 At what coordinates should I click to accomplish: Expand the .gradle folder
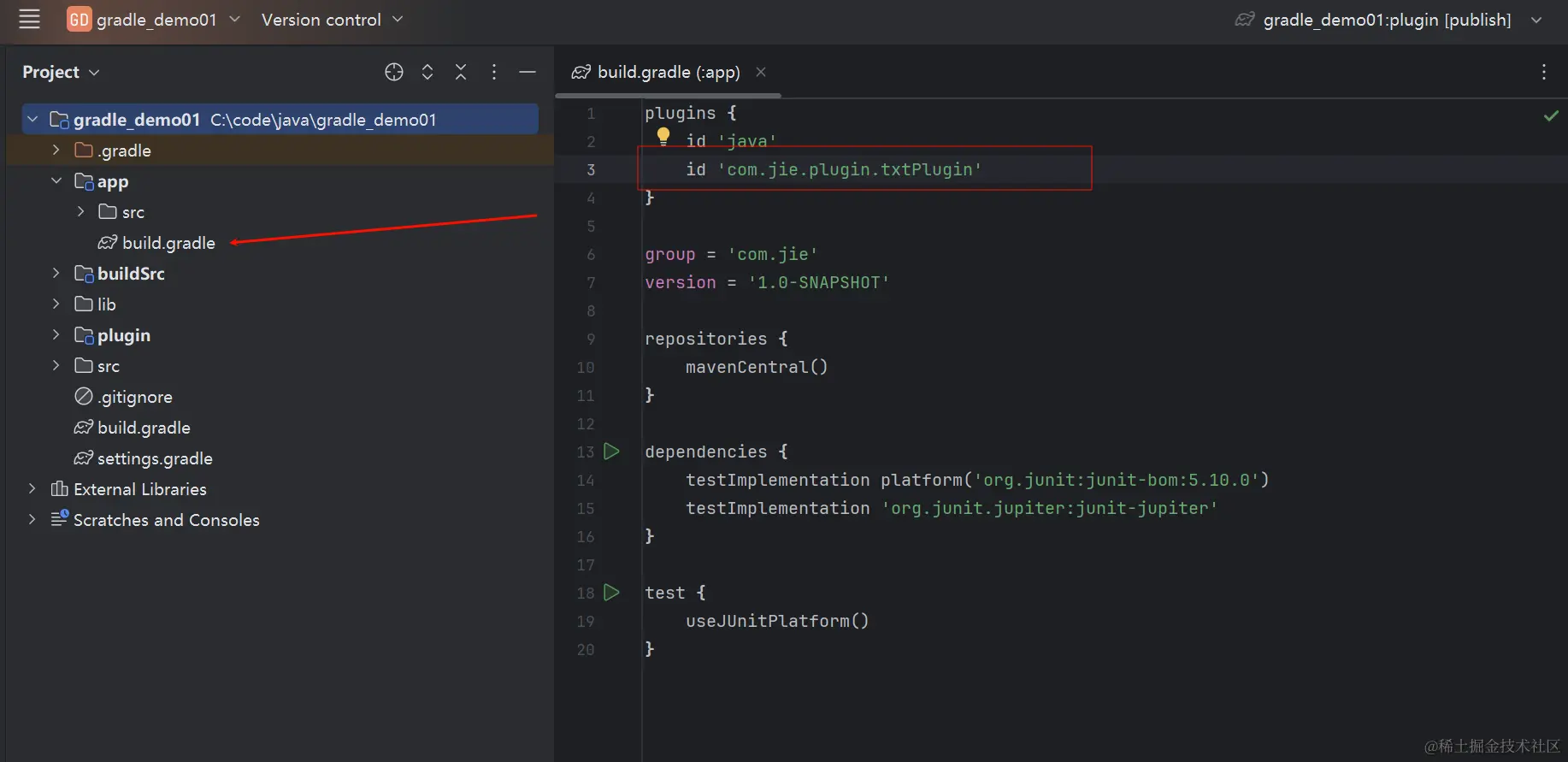56,150
